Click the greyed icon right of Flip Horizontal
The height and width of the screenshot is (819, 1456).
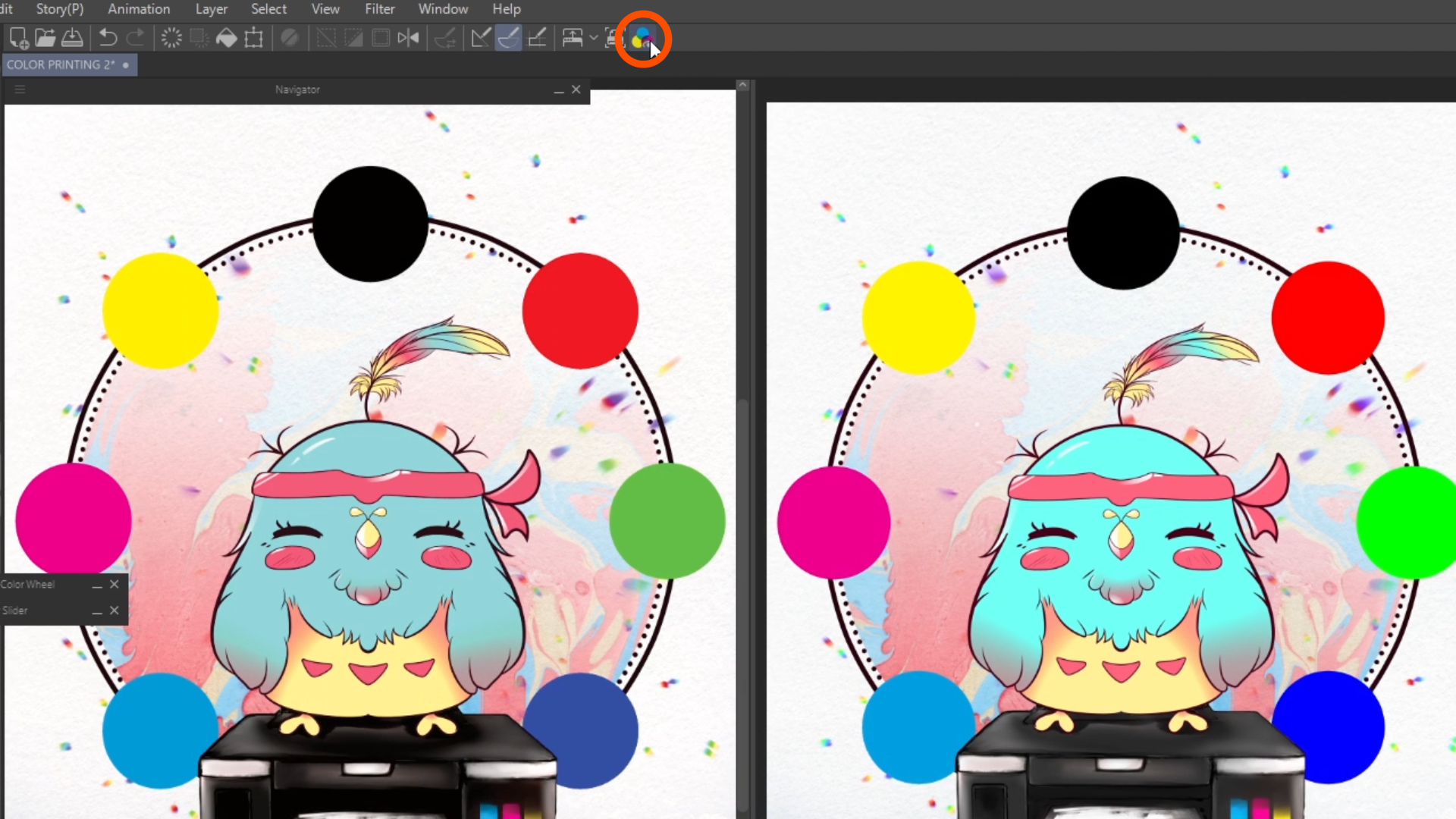click(x=445, y=38)
